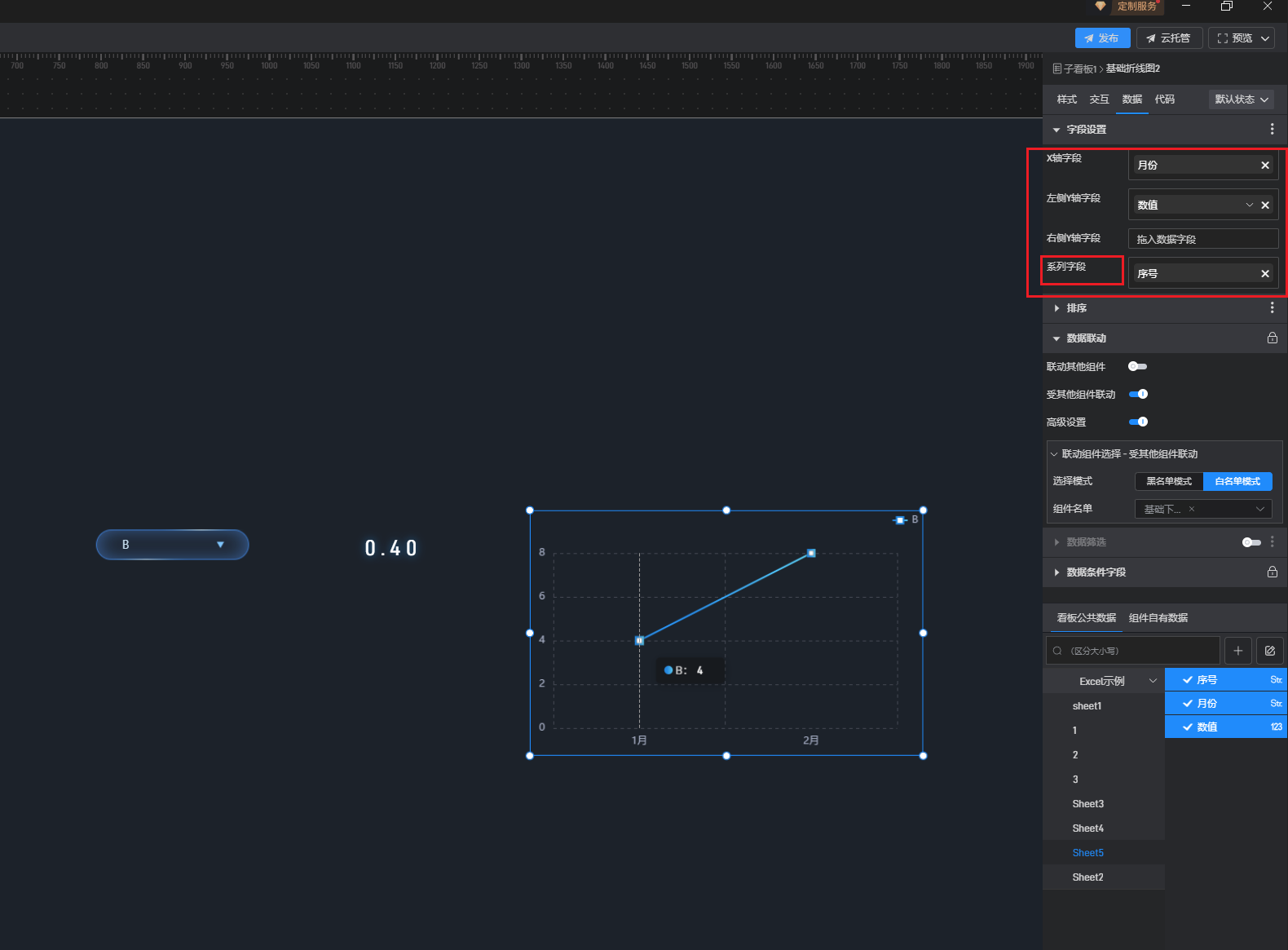Enable the 联动其他组件 switch

click(x=1137, y=367)
